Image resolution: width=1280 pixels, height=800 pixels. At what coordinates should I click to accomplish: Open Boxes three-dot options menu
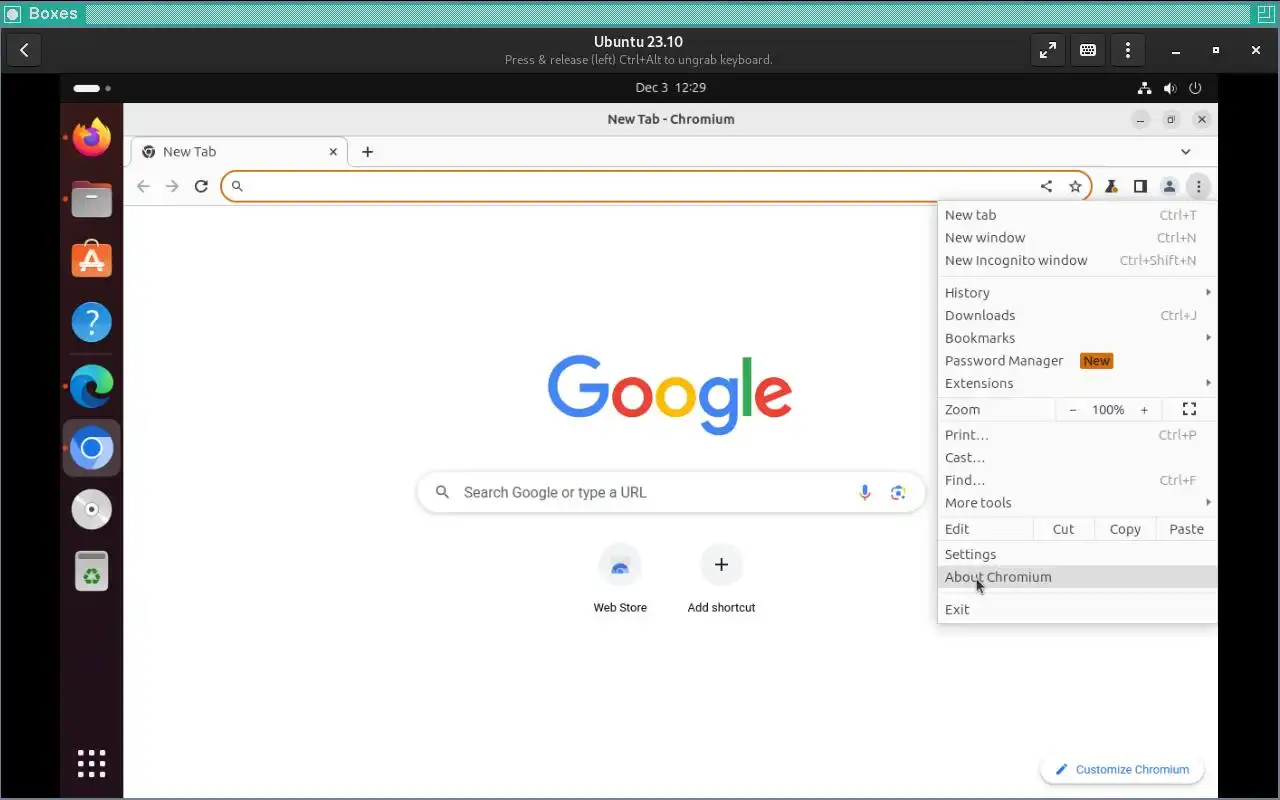point(1128,50)
